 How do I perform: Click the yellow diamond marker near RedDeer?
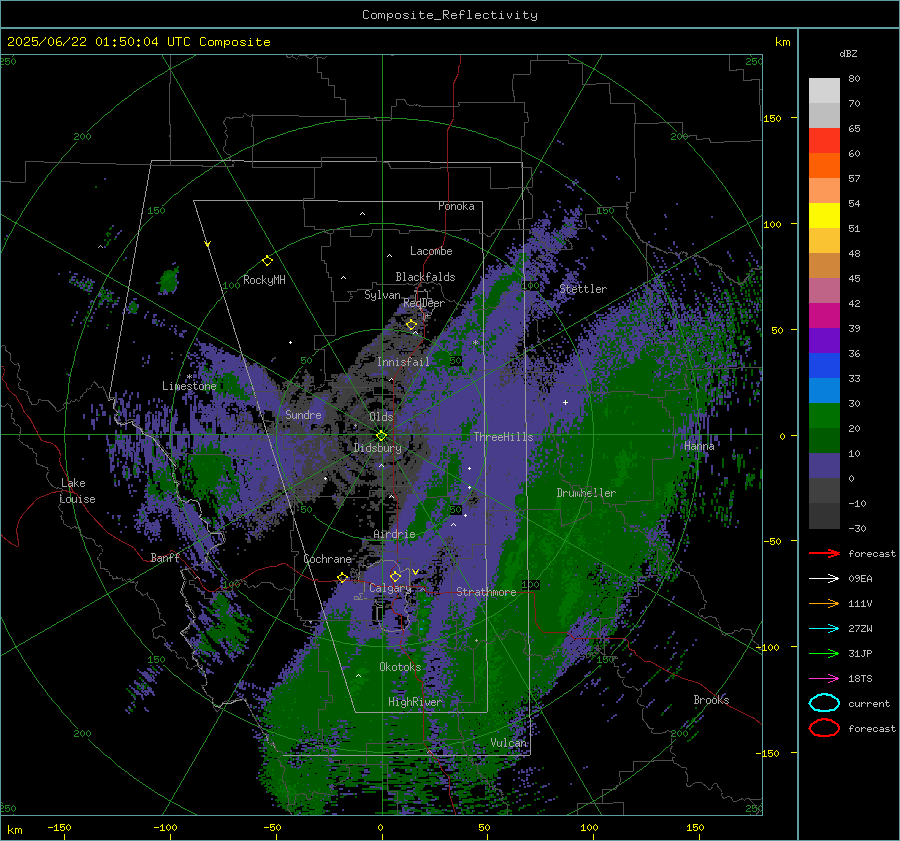(411, 325)
